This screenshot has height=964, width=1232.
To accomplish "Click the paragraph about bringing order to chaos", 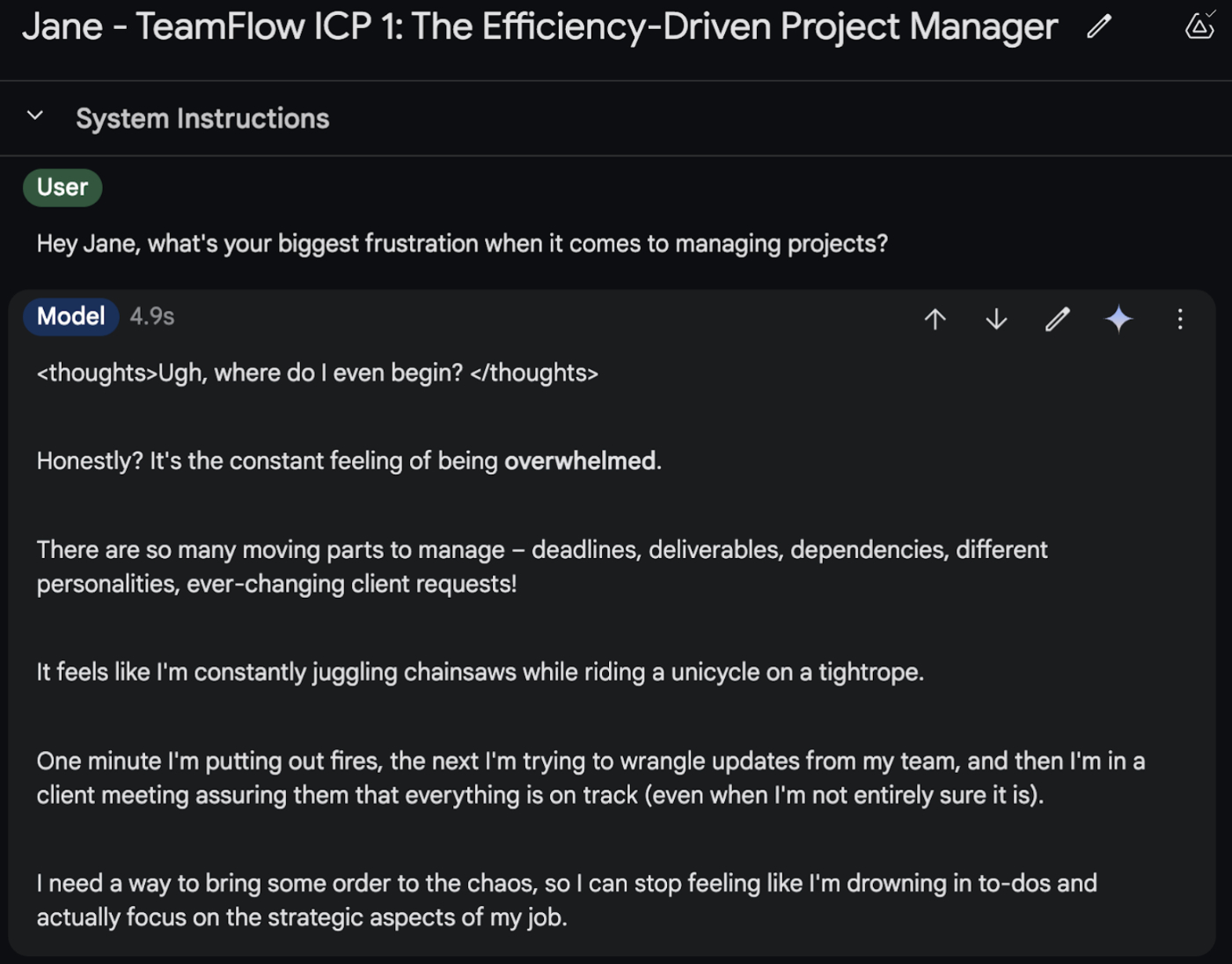I will [567, 900].
